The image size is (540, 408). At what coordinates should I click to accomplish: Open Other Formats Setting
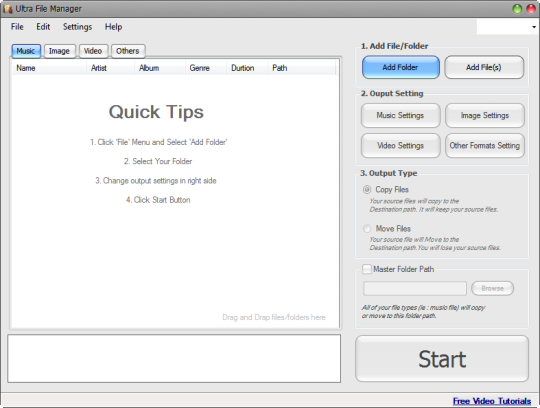(x=485, y=146)
